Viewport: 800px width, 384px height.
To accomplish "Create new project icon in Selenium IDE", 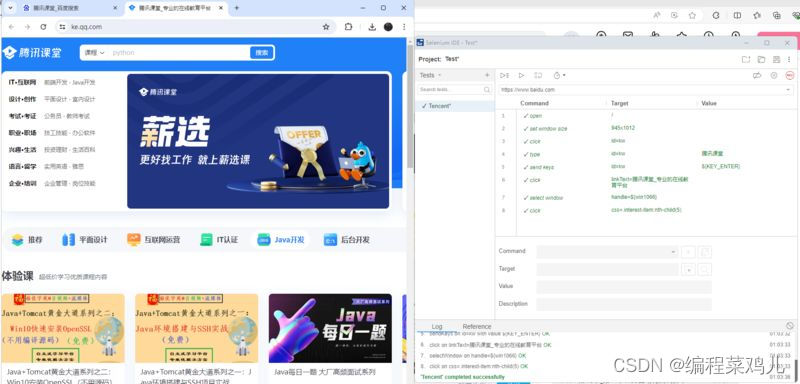I will pyautogui.click(x=746, y=59).
